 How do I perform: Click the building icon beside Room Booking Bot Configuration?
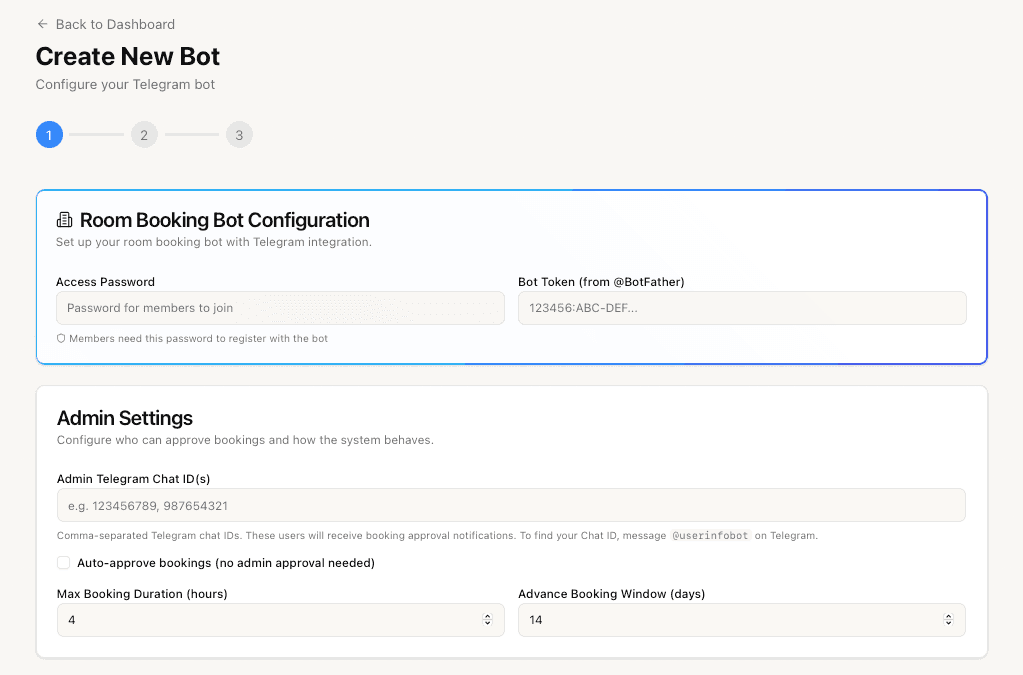[x=65, y=220]
